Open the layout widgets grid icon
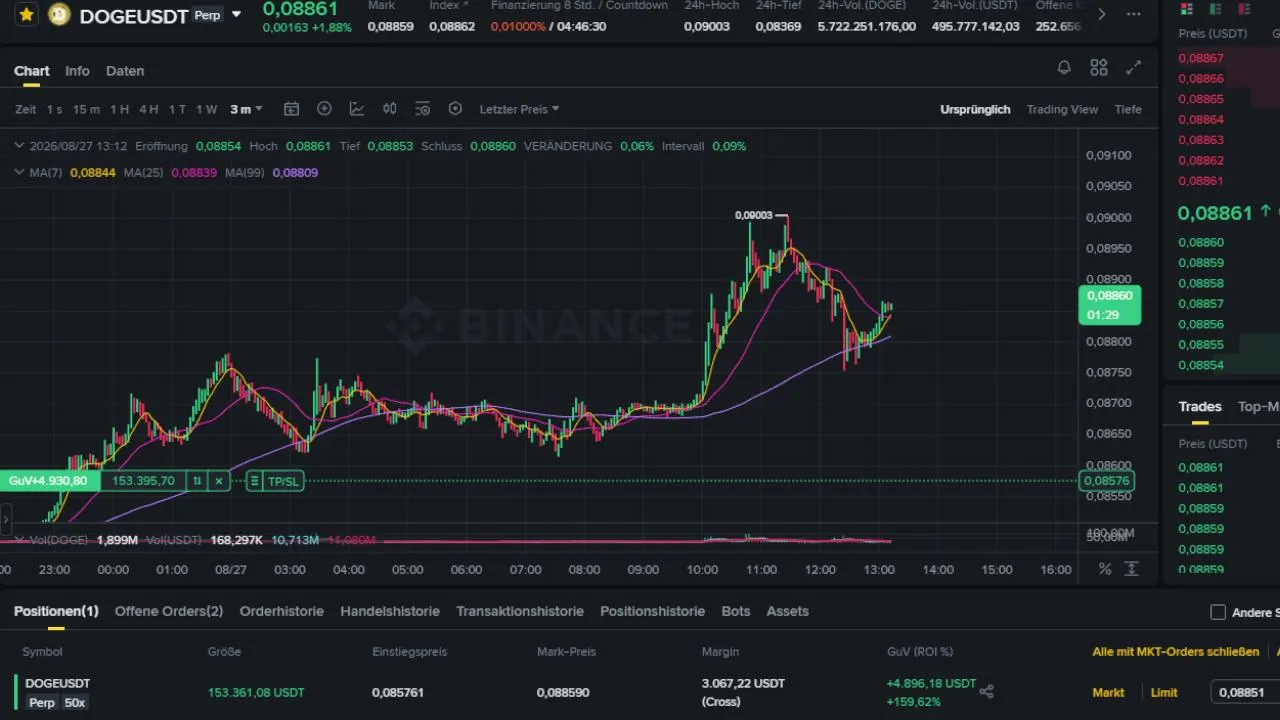The image size is (1280, 720). [x=1099, y=68]
